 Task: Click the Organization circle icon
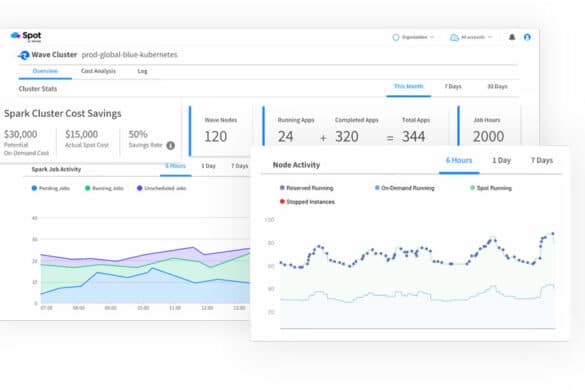click(x=396, y=37)
